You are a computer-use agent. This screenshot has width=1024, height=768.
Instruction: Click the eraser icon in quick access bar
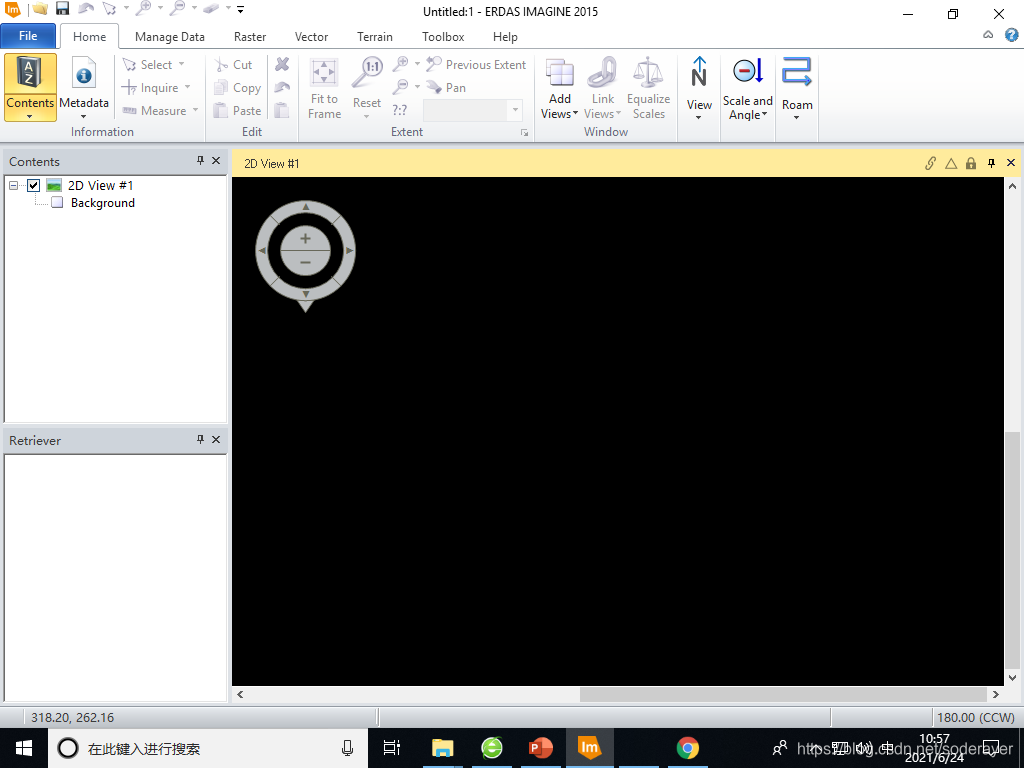210,9
